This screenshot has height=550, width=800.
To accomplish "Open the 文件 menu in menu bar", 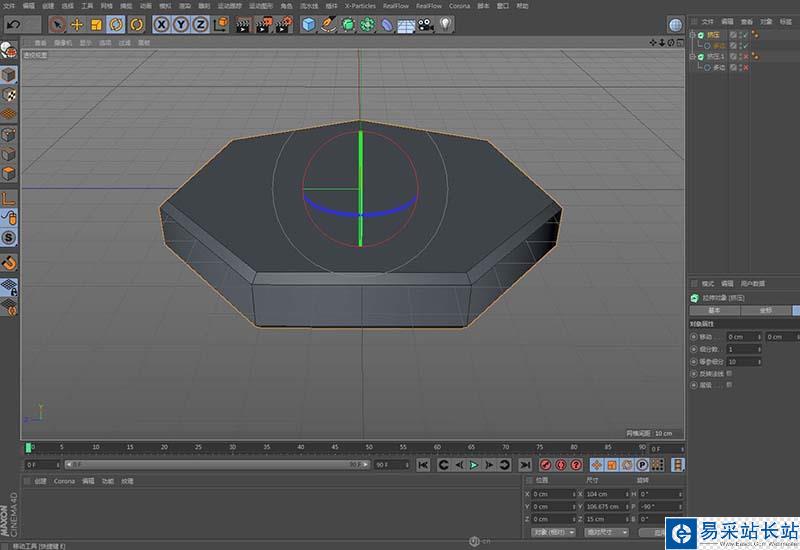I will tap(10, 5).
